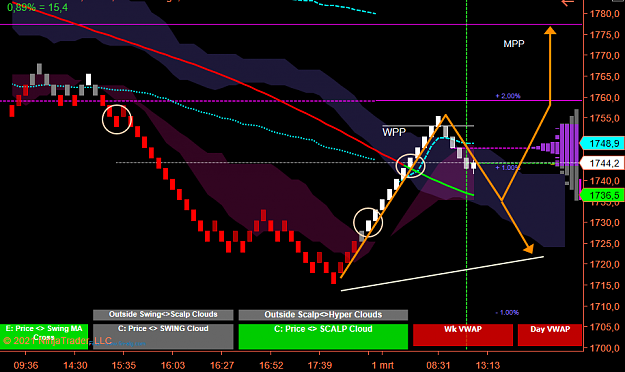Click the 1705,0 price scale label
The image size is (625, 372).
point(604,327)
